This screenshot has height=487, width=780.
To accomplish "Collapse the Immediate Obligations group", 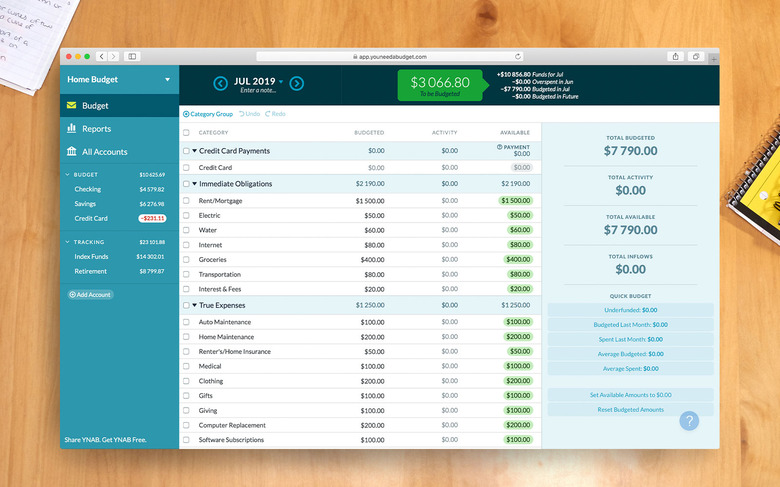I will coord(195,184).
